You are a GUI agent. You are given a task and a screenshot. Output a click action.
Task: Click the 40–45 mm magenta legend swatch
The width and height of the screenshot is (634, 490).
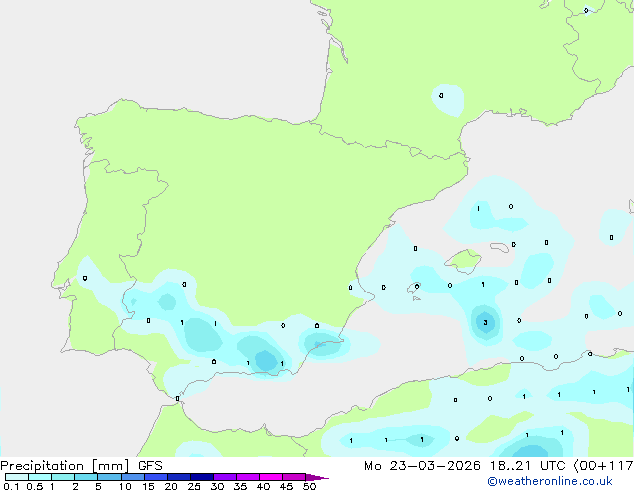[271, 477]
